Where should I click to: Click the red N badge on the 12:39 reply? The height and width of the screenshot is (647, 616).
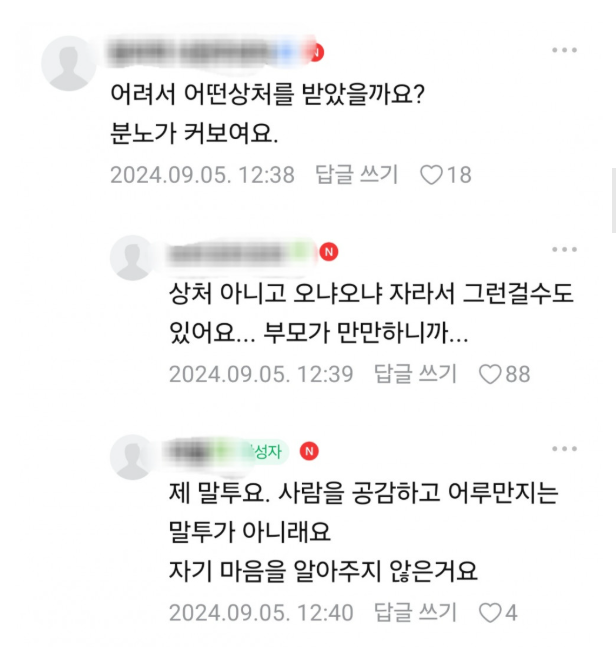[329, 252]
